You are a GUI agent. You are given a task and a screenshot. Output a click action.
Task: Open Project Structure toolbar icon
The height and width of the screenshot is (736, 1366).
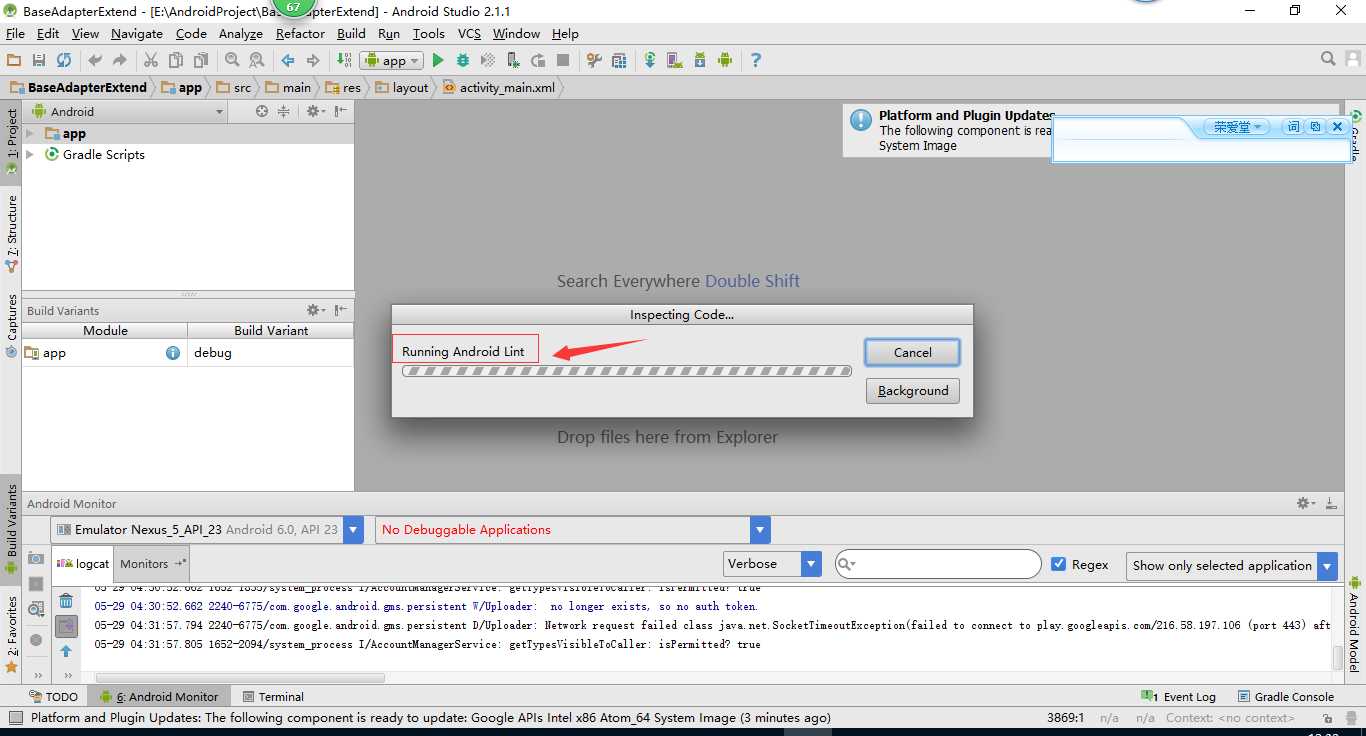point(594,61)
